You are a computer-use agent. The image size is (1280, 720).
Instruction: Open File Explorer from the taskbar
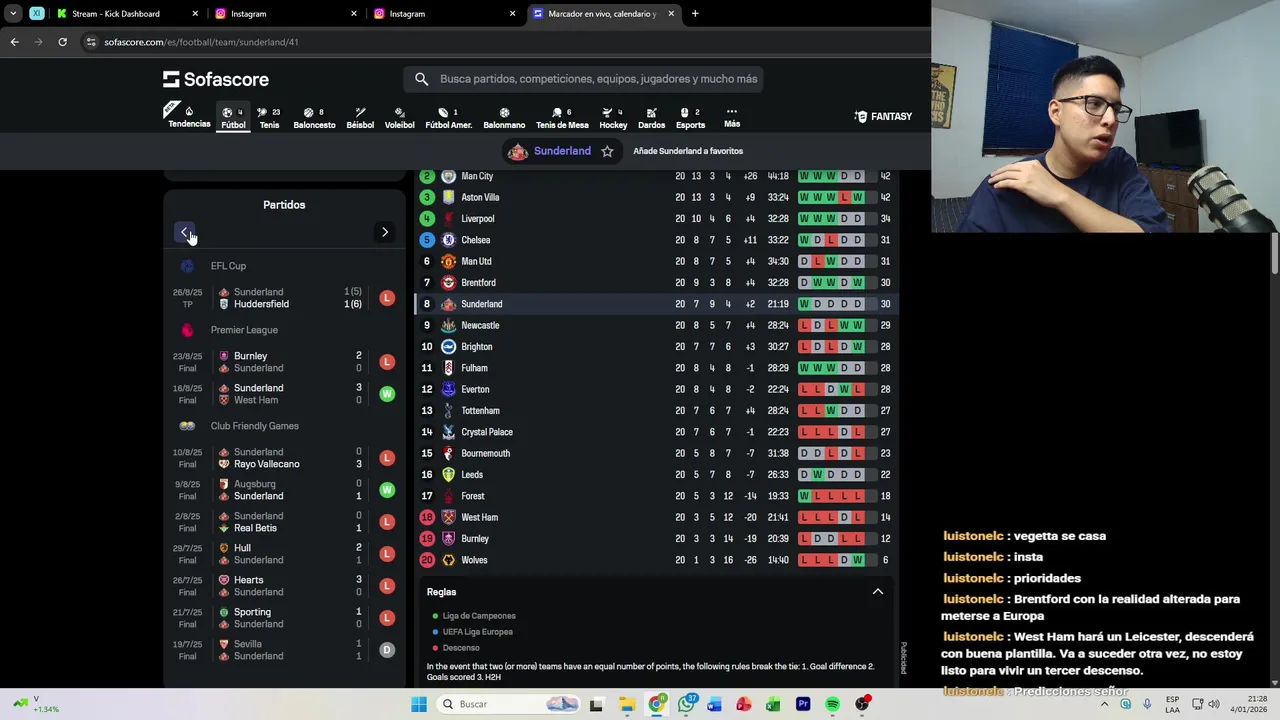[x=626, y=704]
